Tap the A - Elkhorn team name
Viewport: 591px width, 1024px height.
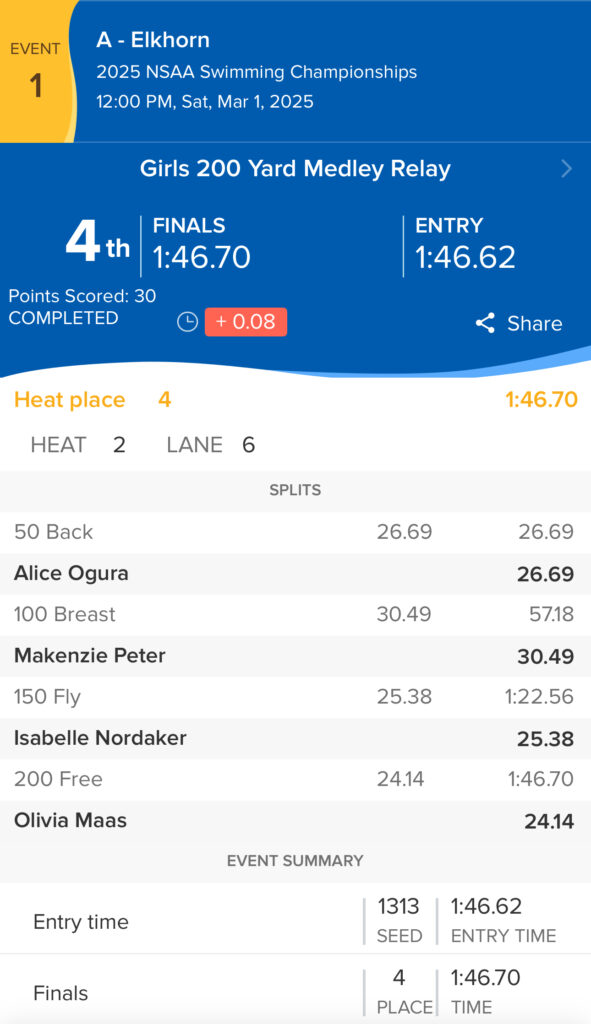tap(153, 40)
